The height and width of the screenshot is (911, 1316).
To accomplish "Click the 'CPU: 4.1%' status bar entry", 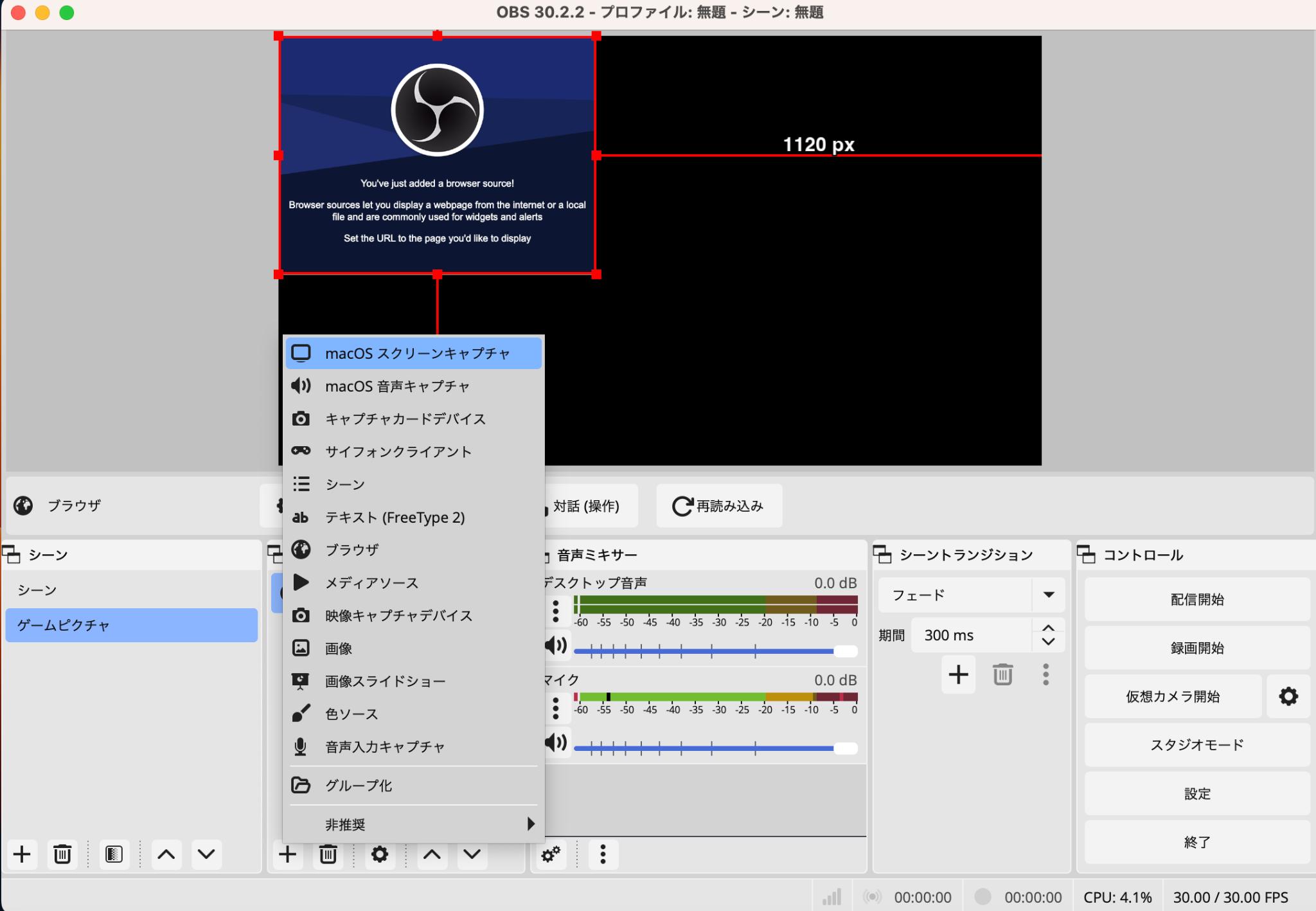I will click(x=1117, y=897).
